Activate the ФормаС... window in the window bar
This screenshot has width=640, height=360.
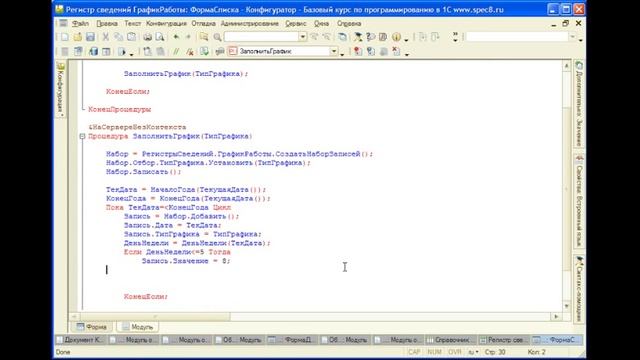558,340
